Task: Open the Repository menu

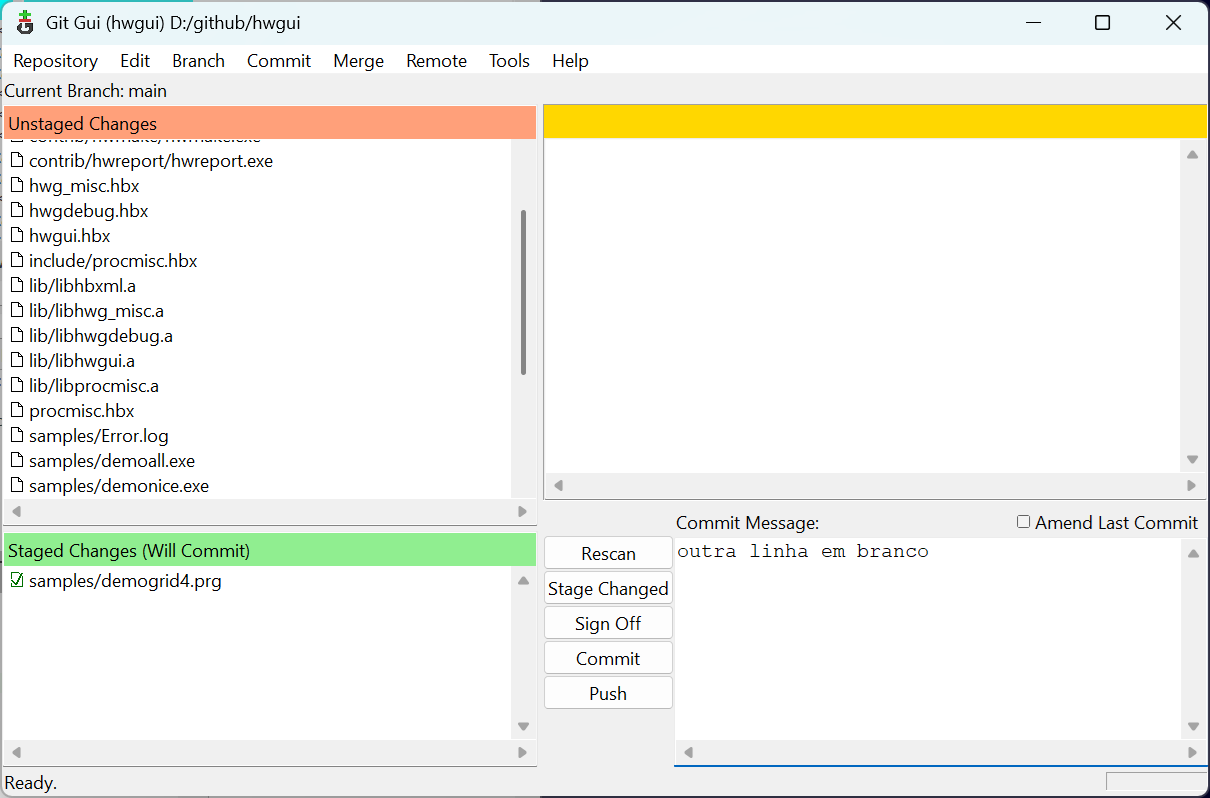Action: click(x=55, y=61)
